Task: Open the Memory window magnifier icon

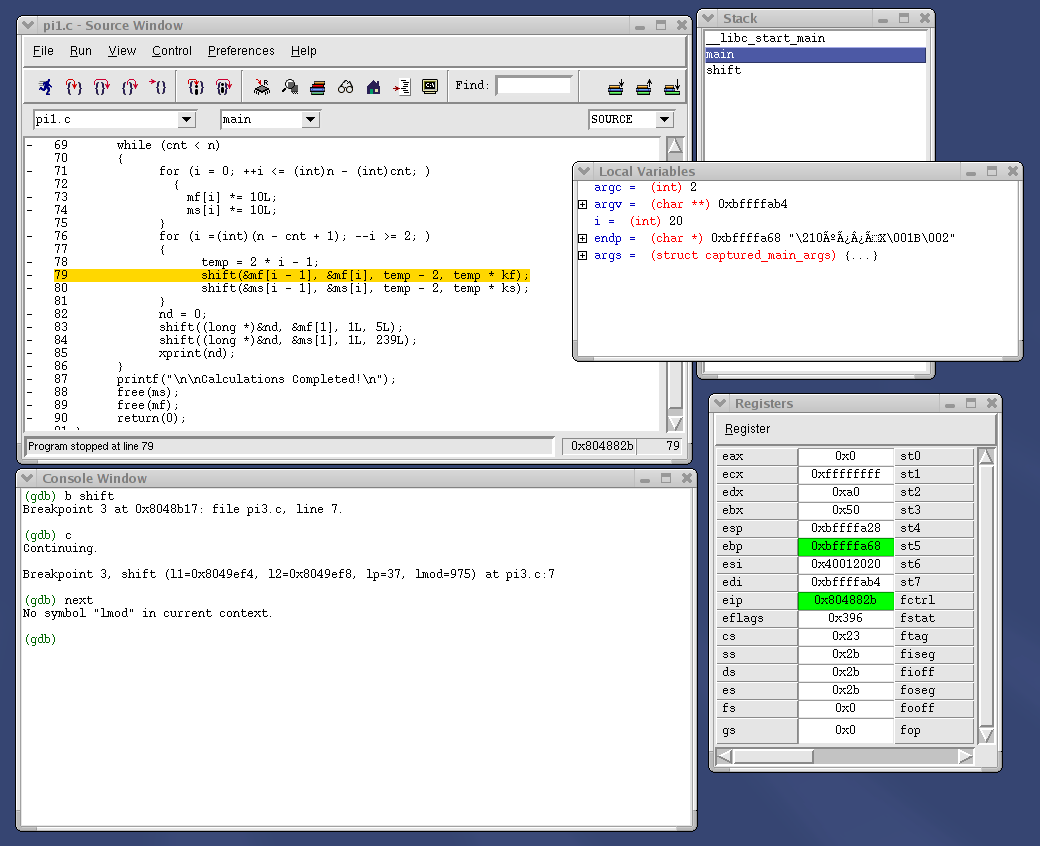Action: [290, 87]
